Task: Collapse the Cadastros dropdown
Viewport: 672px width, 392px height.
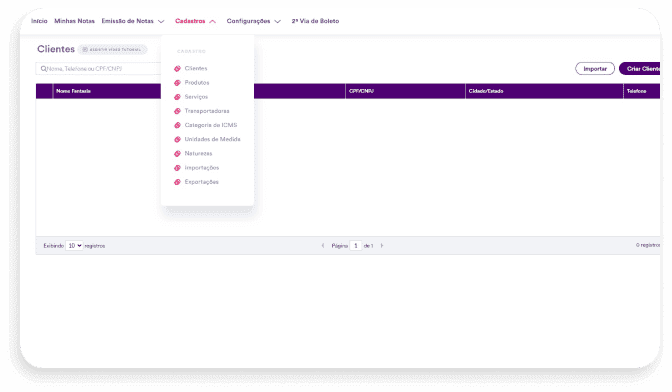Action: point(195,21)
